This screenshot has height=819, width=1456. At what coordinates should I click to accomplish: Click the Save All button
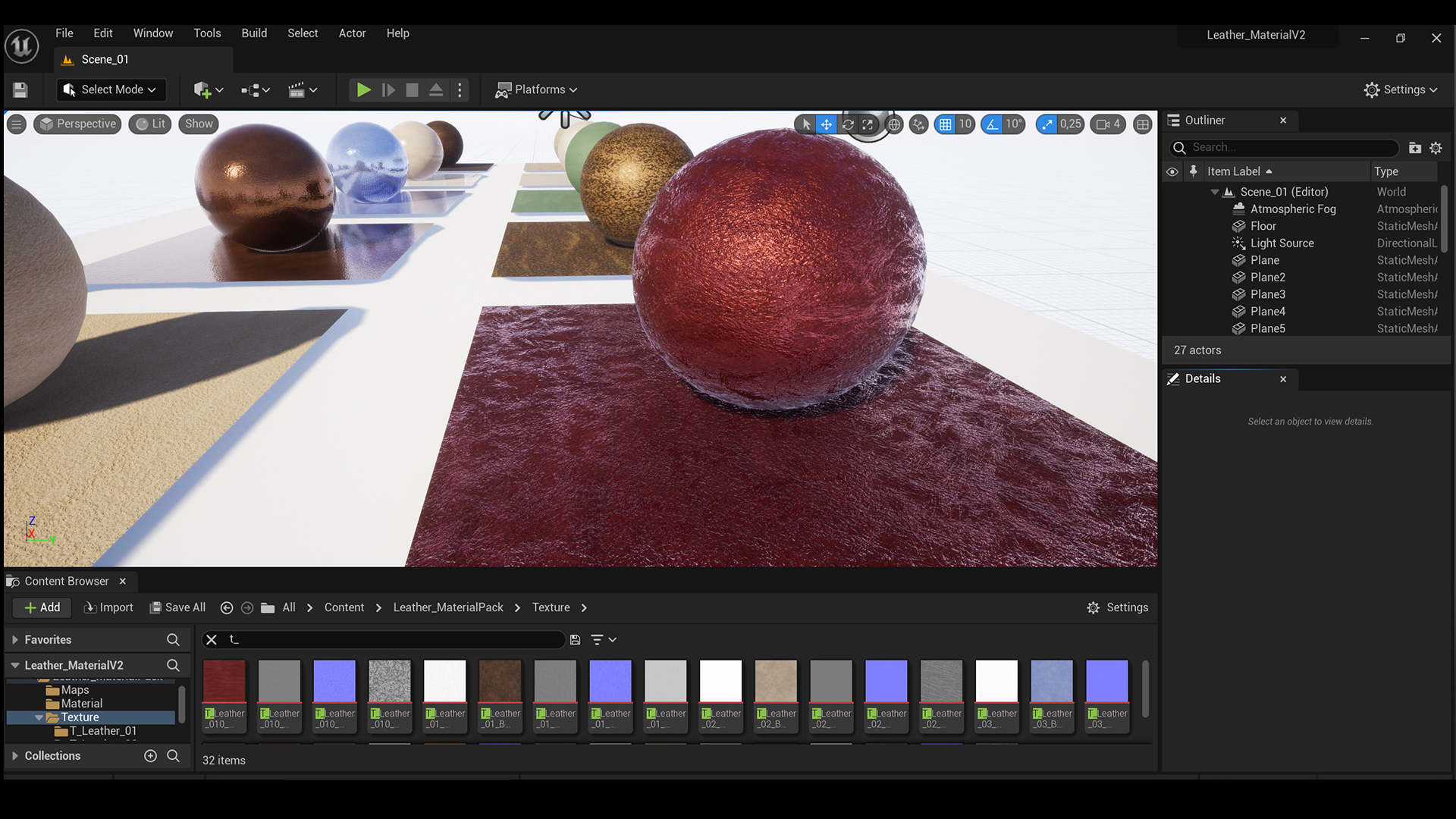tap(177, 607)
